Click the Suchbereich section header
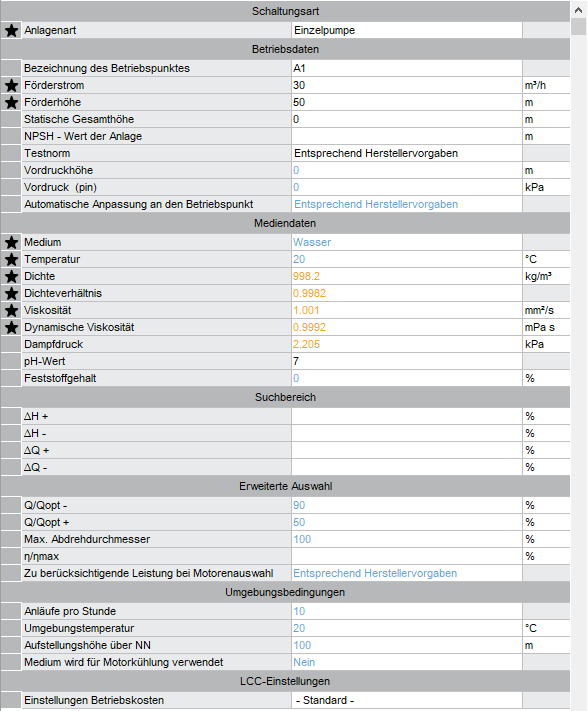588x711 pixels. point(285,397)
